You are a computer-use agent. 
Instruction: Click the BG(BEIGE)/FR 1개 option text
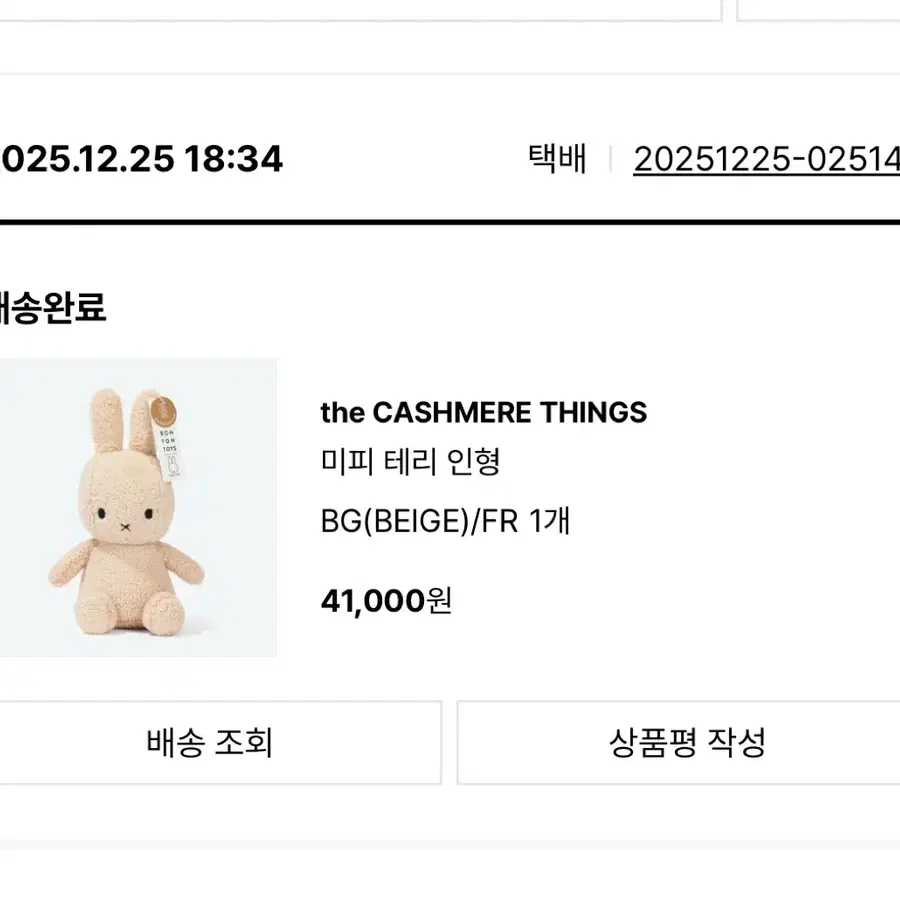[445, 521]
